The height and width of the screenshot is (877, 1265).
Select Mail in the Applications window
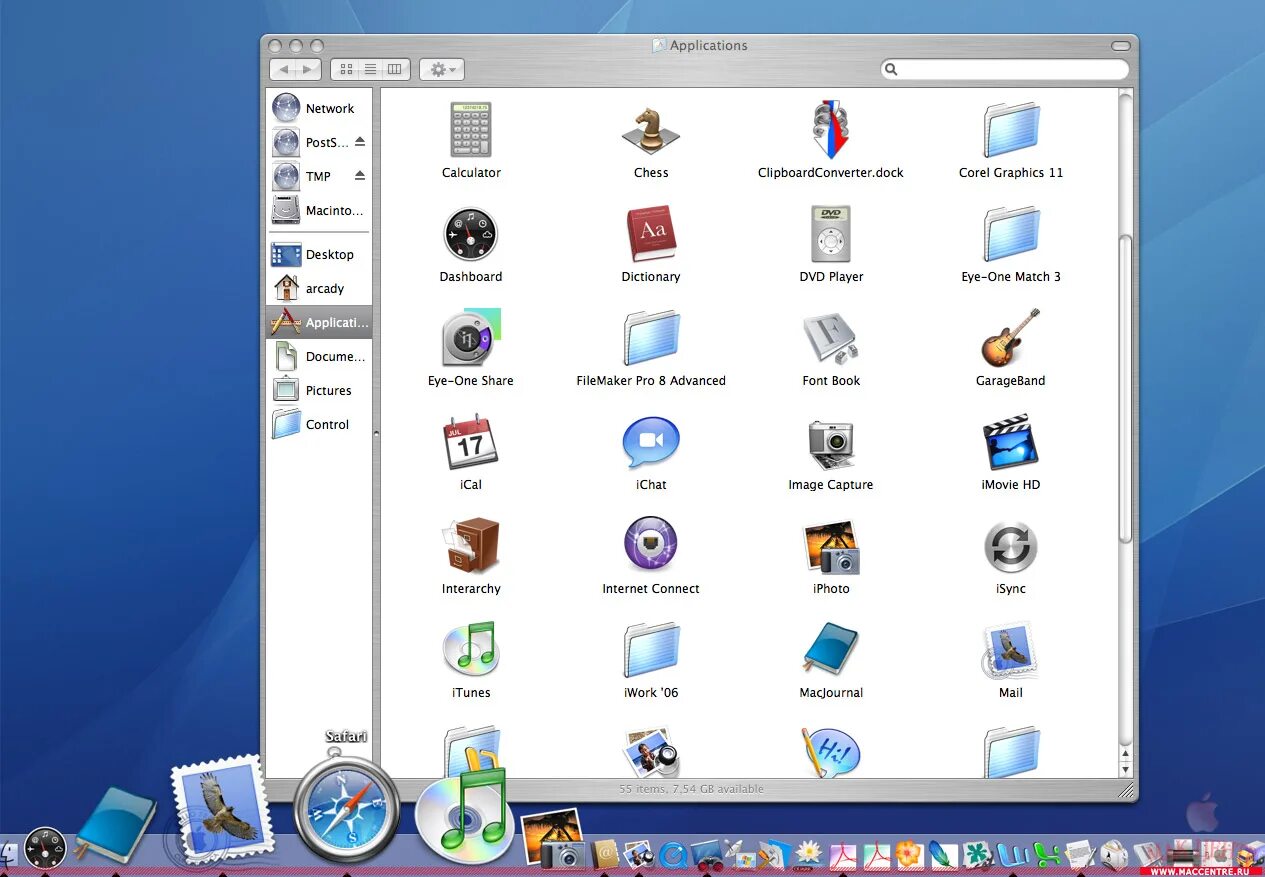(1011, 650)
